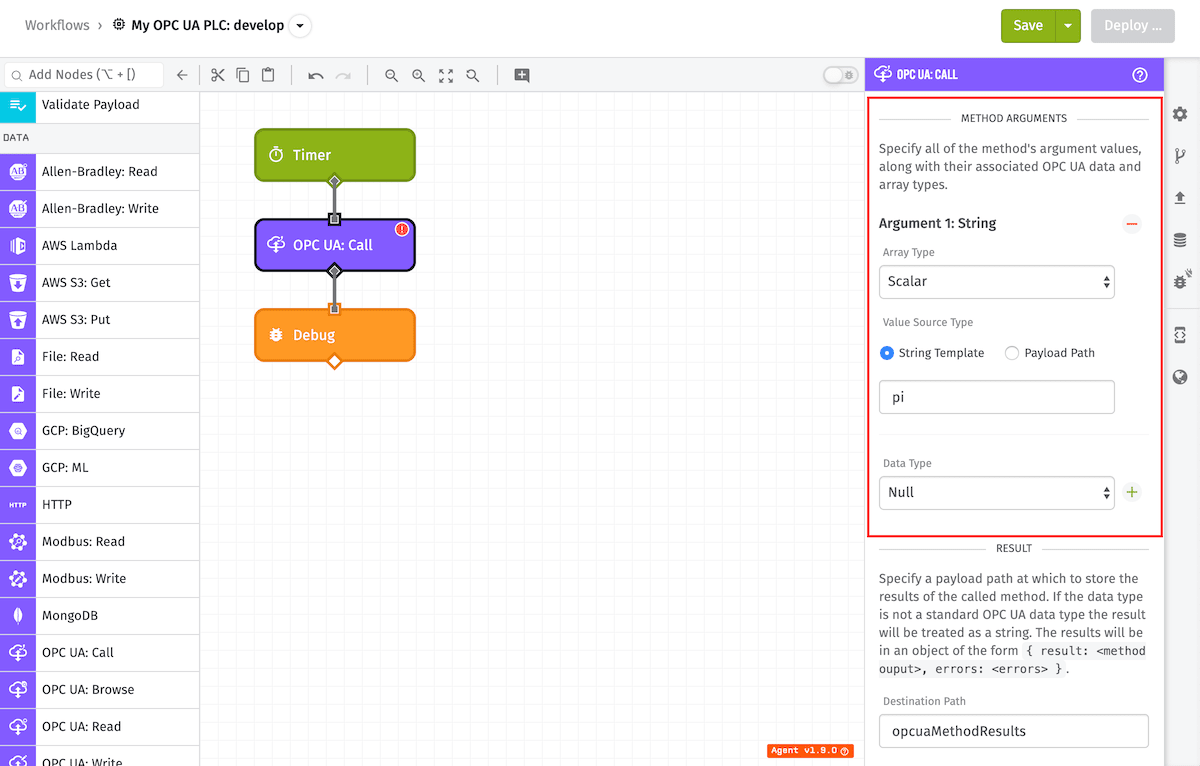Open the Array Type Scalar dropdown
Viewport: 1200px width, 766px height.
[x=997, y=281]
